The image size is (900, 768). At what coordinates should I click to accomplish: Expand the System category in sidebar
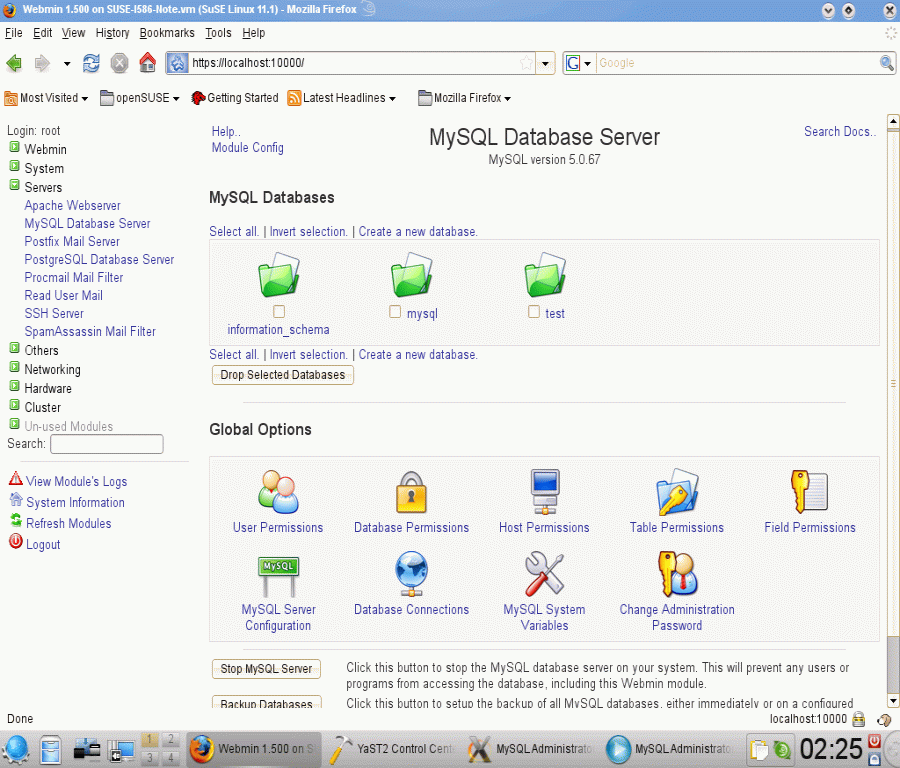click(14, 166)
